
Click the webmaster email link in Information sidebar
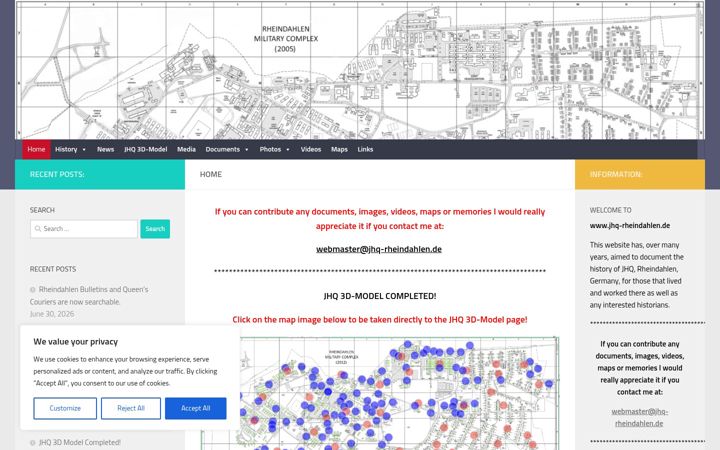click(x=639, y=417)
